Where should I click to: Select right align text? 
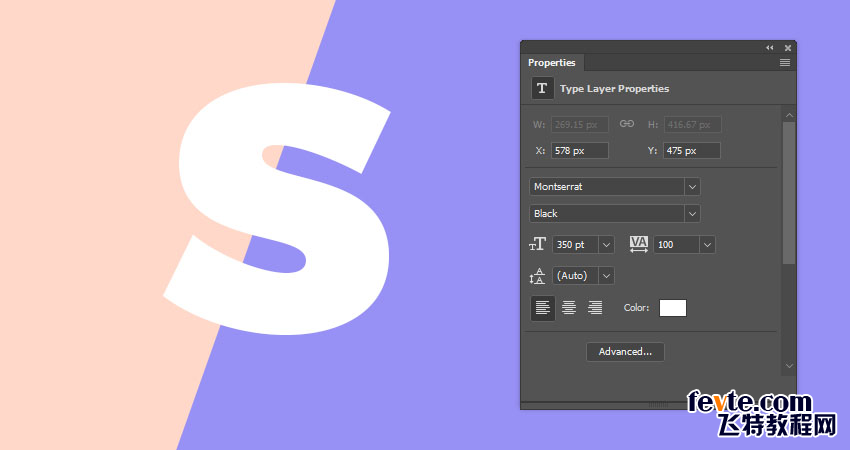(x=595, y=308)
